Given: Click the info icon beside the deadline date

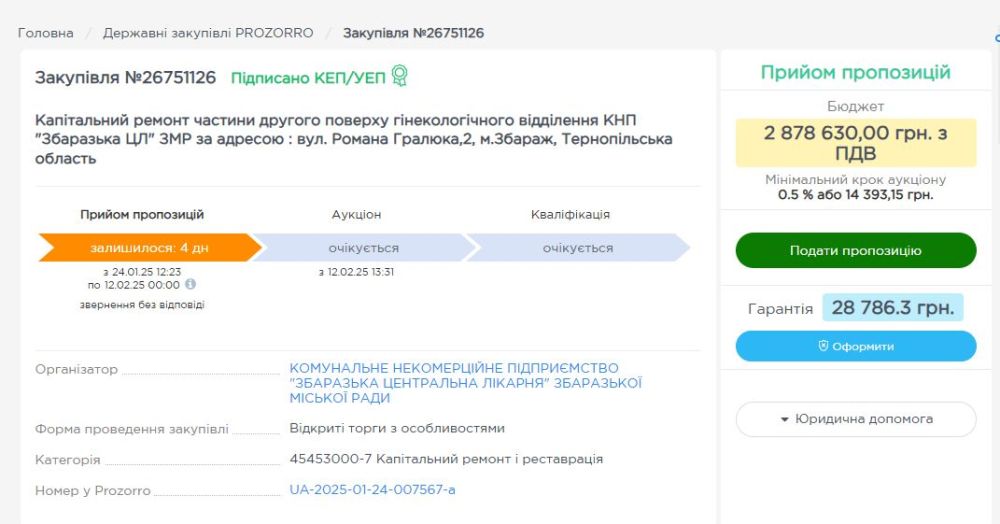Looking at the screenshot, I should click(x=190, y=285).
